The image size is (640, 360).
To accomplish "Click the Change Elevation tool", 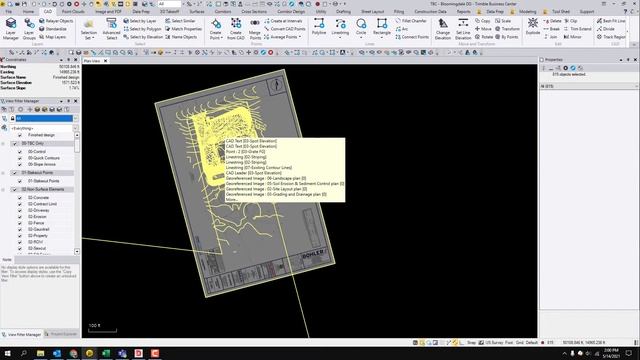I will click(x=442, y=29).
